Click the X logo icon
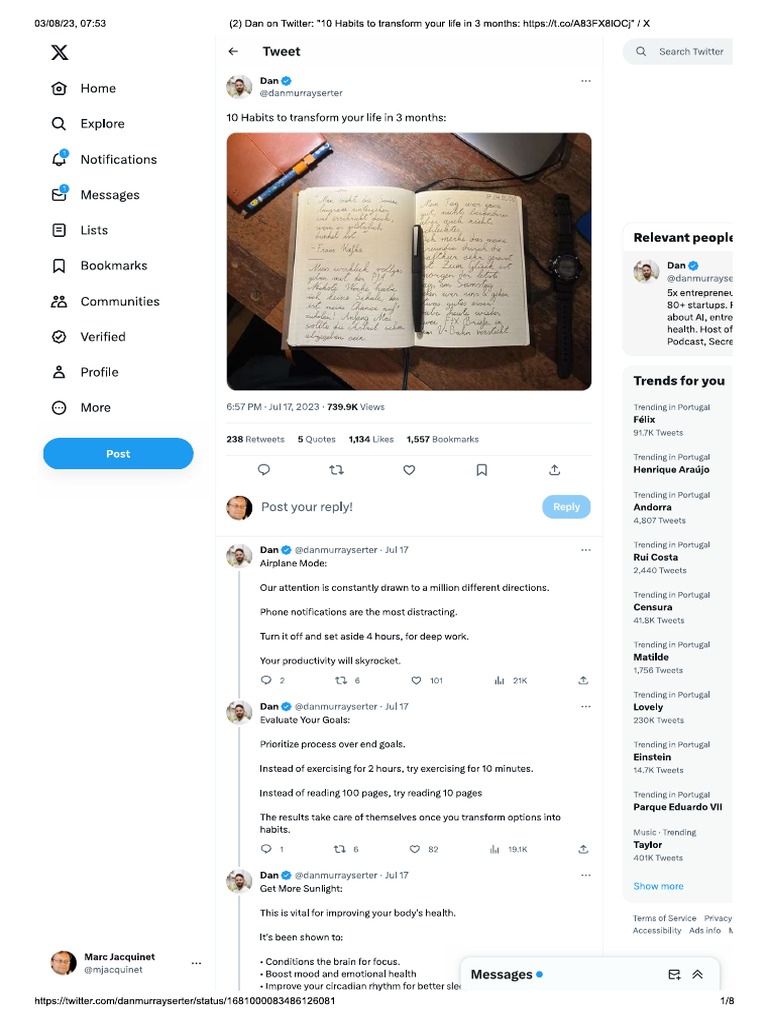Viewport: 768px width, 1024px height. pyautogui.click(x=59, y=52)
